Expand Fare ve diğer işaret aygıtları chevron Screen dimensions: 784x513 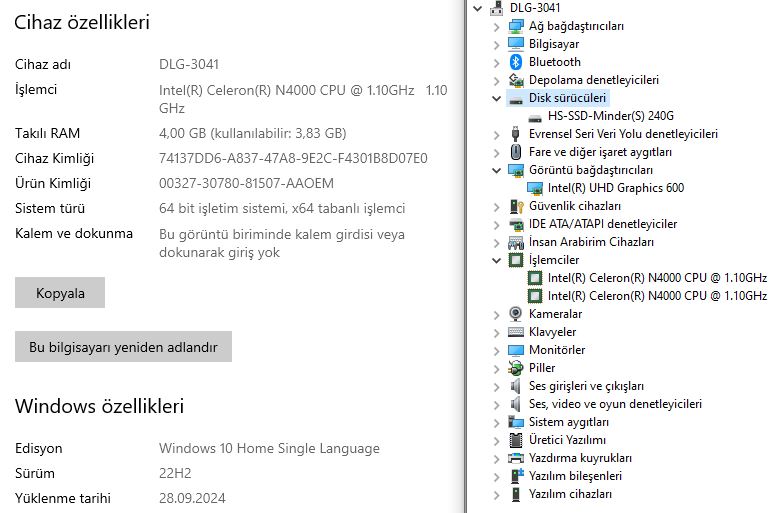(x=496, y=152)
